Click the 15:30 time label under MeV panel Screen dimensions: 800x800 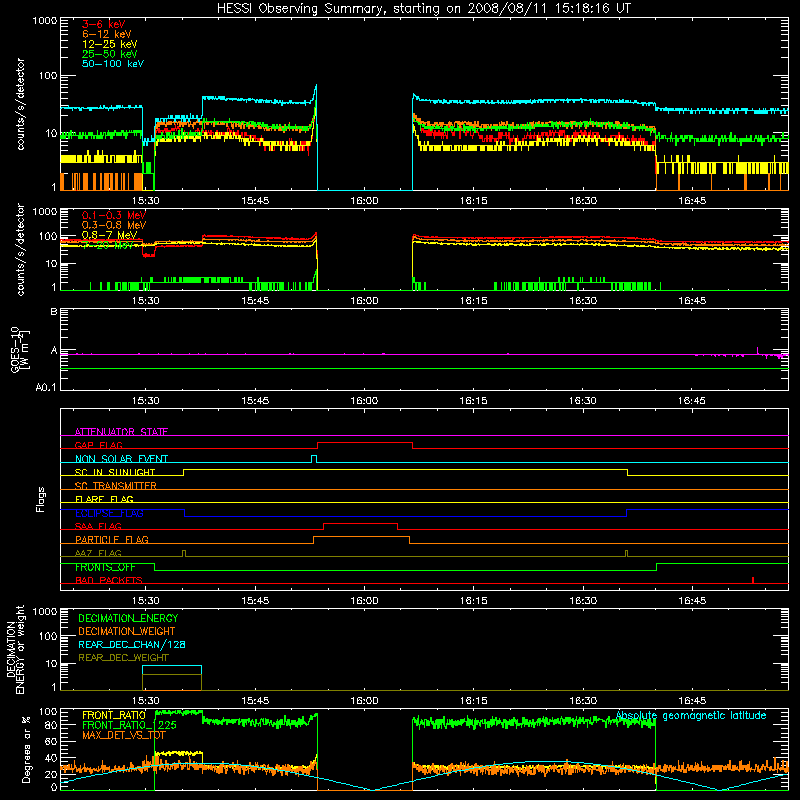pyautogui.click(x=145, y=301)
